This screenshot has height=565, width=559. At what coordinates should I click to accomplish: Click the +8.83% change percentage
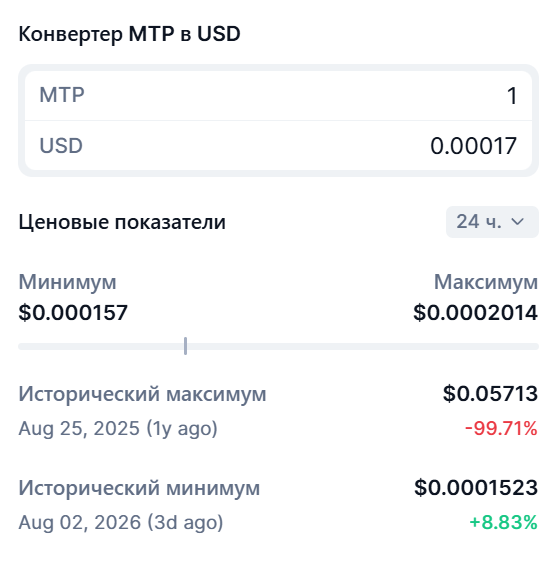tap(503, 522)
